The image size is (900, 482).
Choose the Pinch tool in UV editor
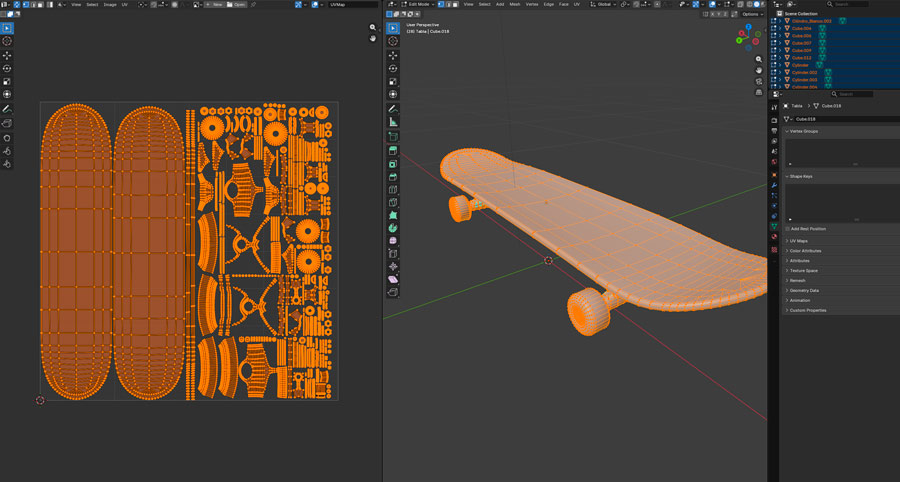7,164
